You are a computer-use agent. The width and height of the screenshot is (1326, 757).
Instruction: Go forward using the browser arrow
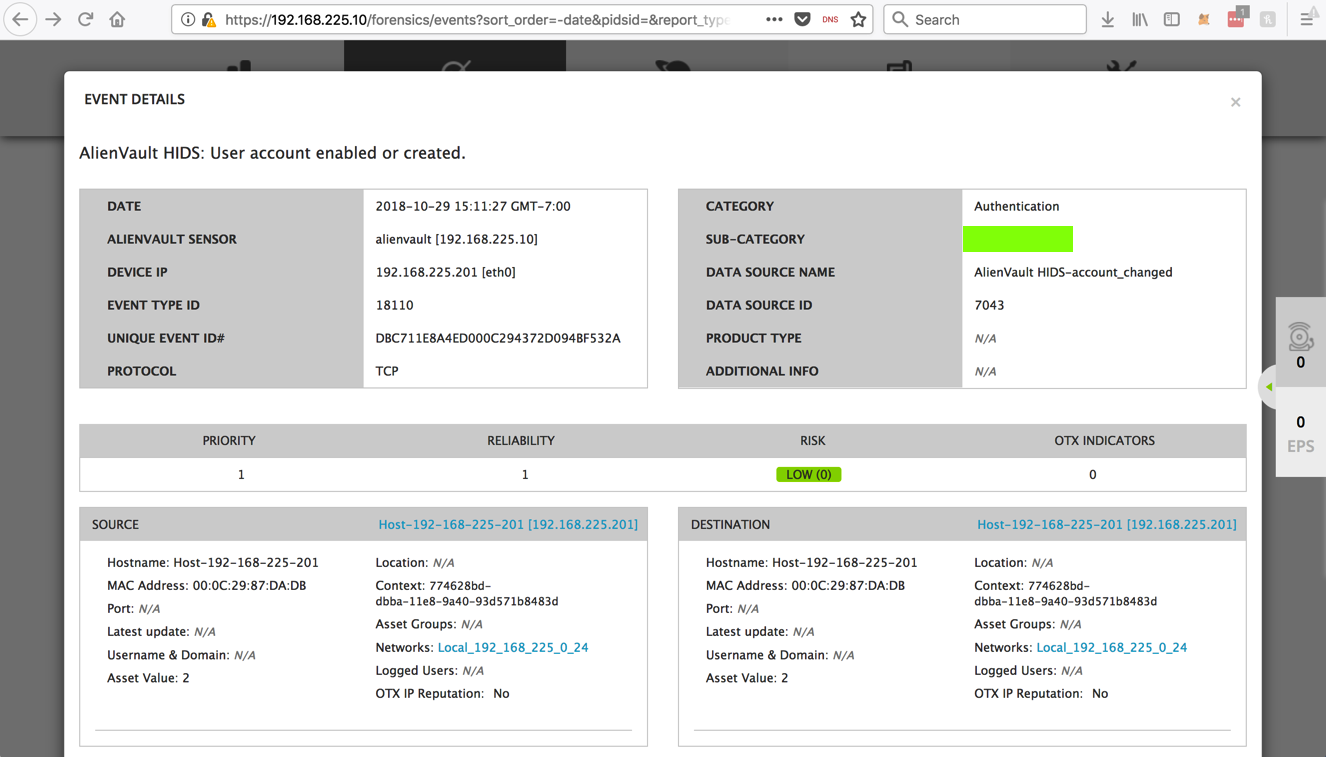point(54,19)
